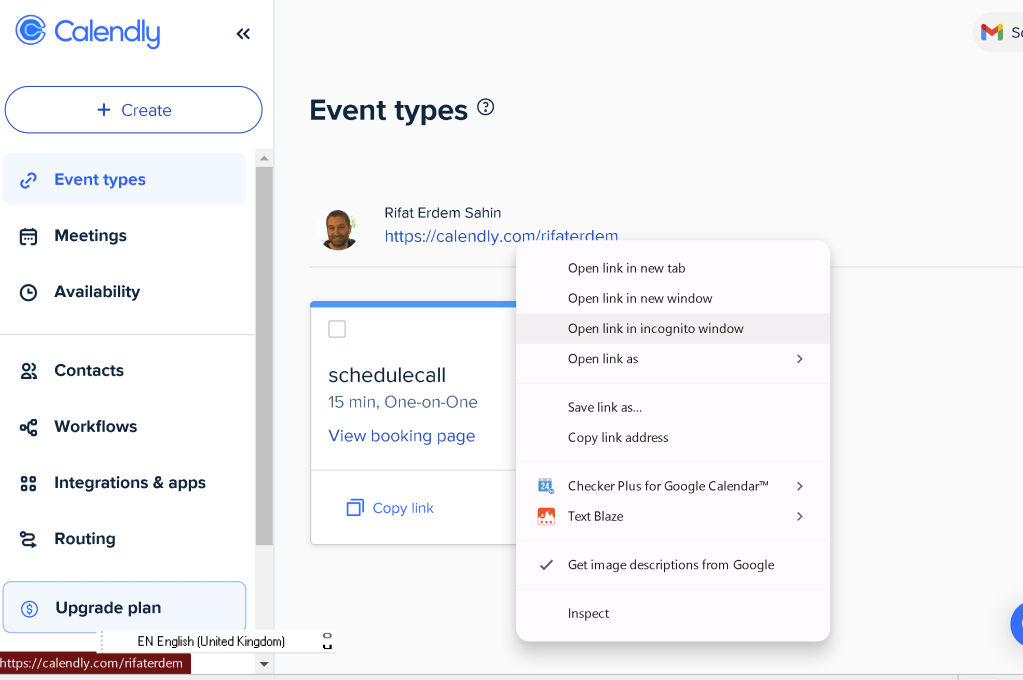
Task: Choose Inspect from context menu
Action: pos(673,613)
